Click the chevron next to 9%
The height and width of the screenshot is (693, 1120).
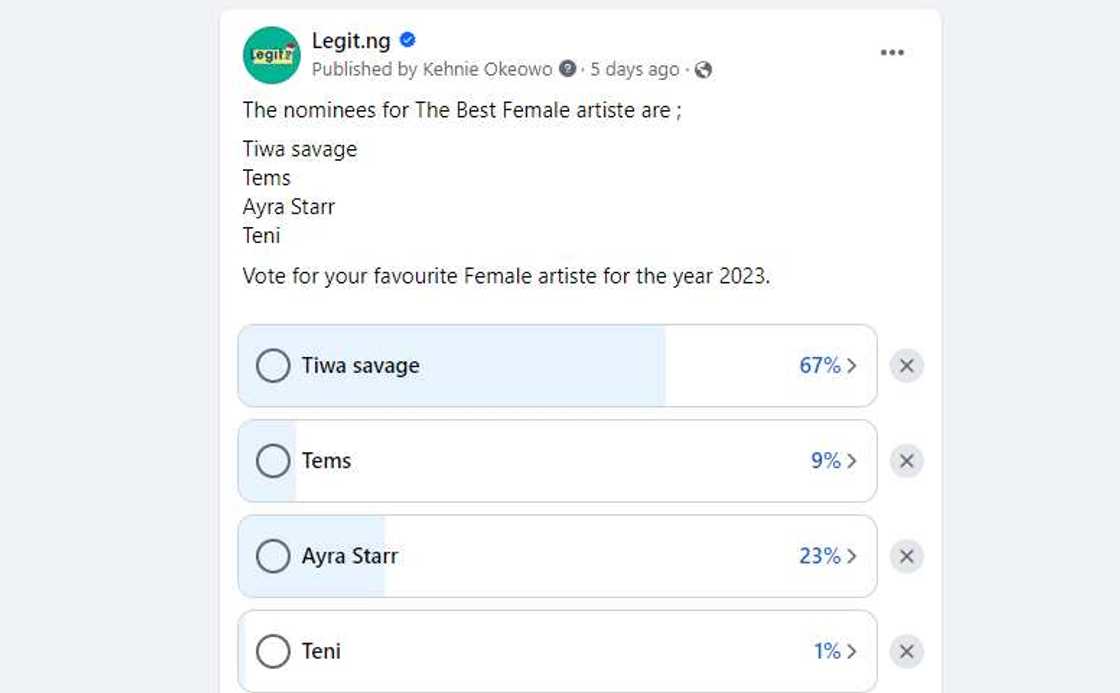(850, 461)
